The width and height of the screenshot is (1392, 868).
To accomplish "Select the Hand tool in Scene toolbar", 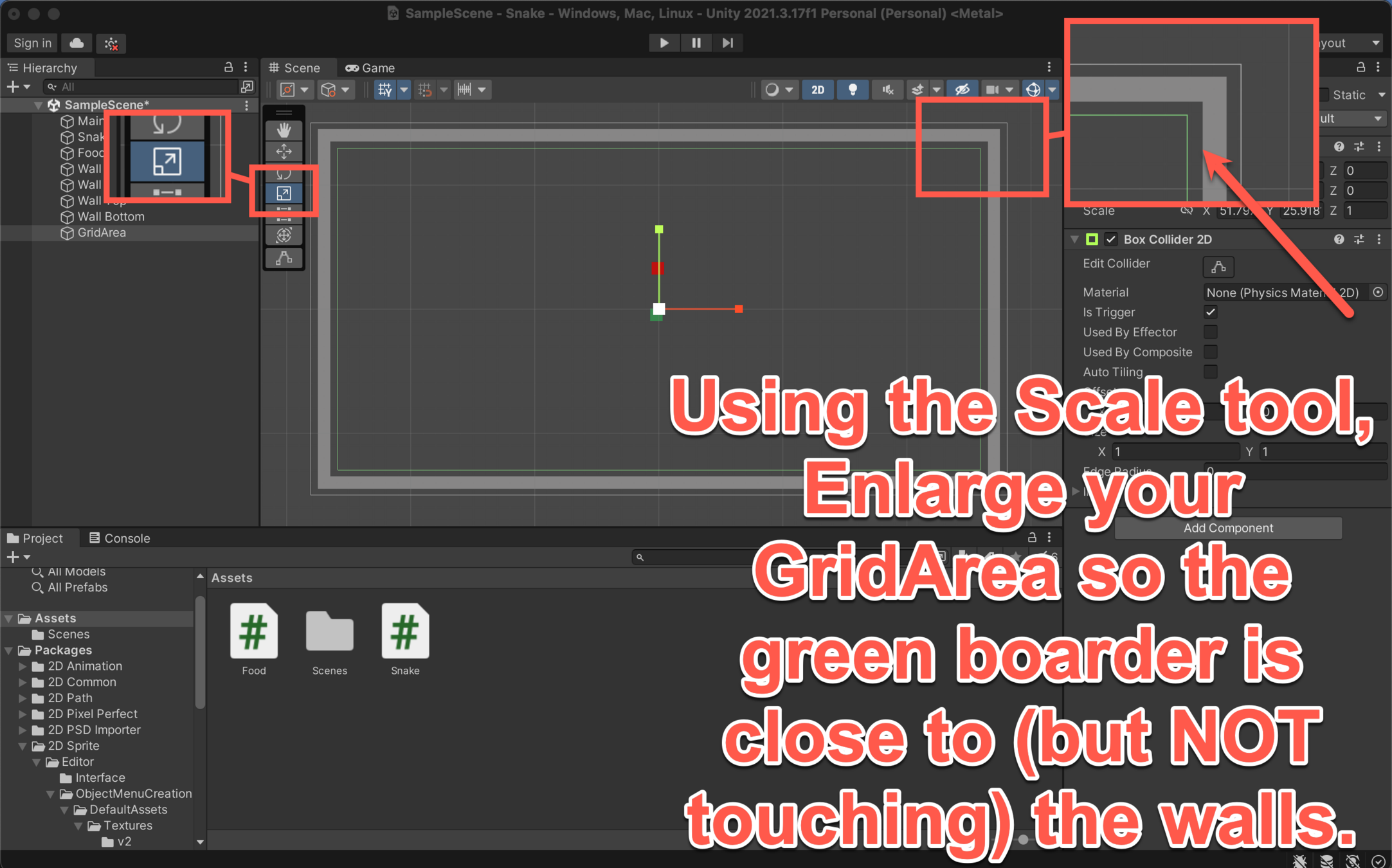I will pyautogui.click(x=284, y=131).
